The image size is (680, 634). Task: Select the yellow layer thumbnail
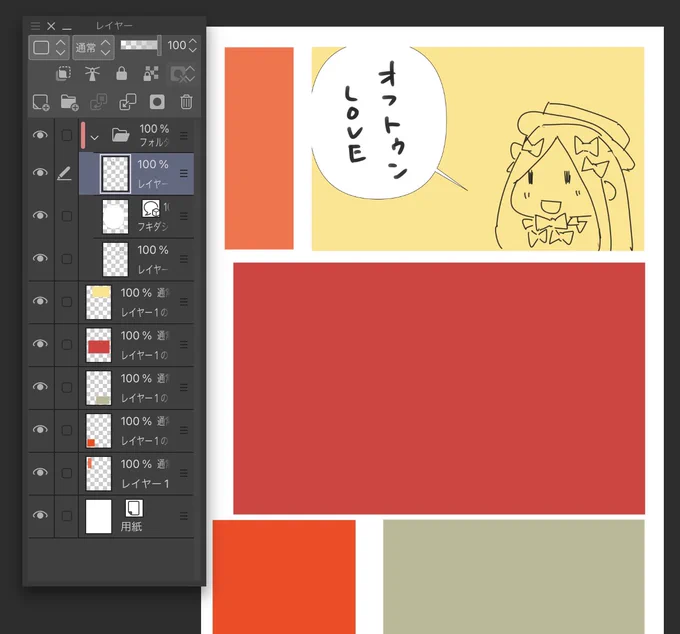(99, 302)
